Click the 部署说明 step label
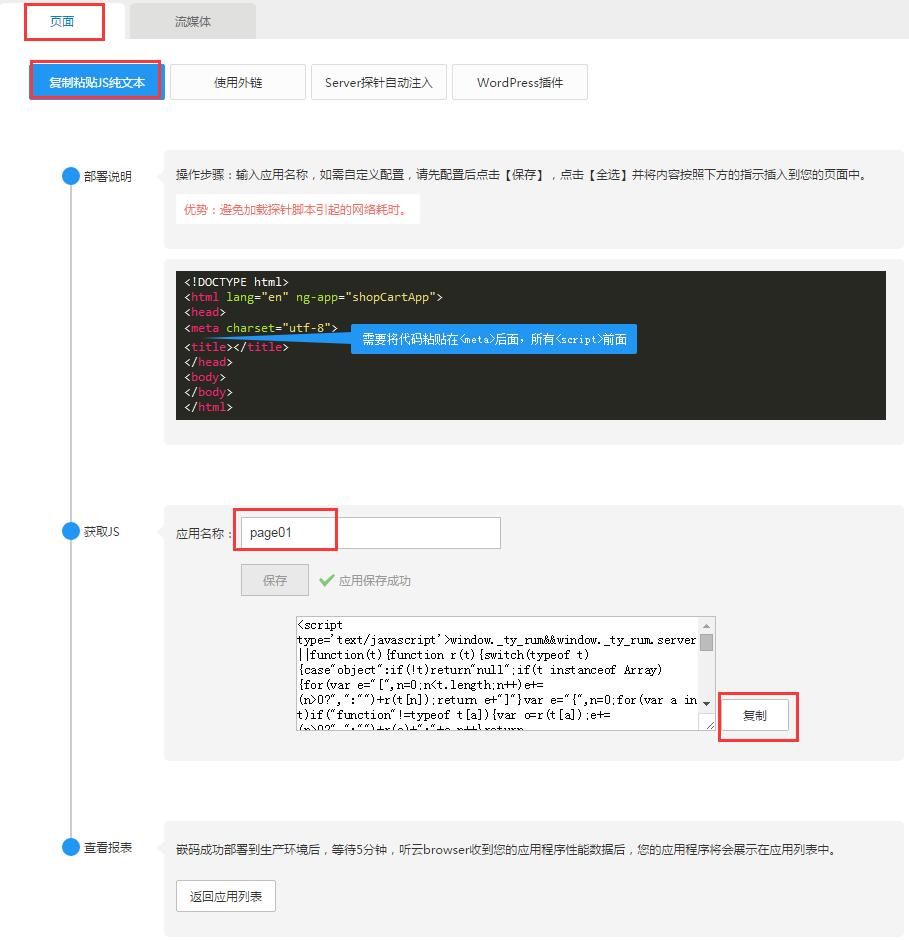Screen dimensions: 909x940 coord(107,176)
